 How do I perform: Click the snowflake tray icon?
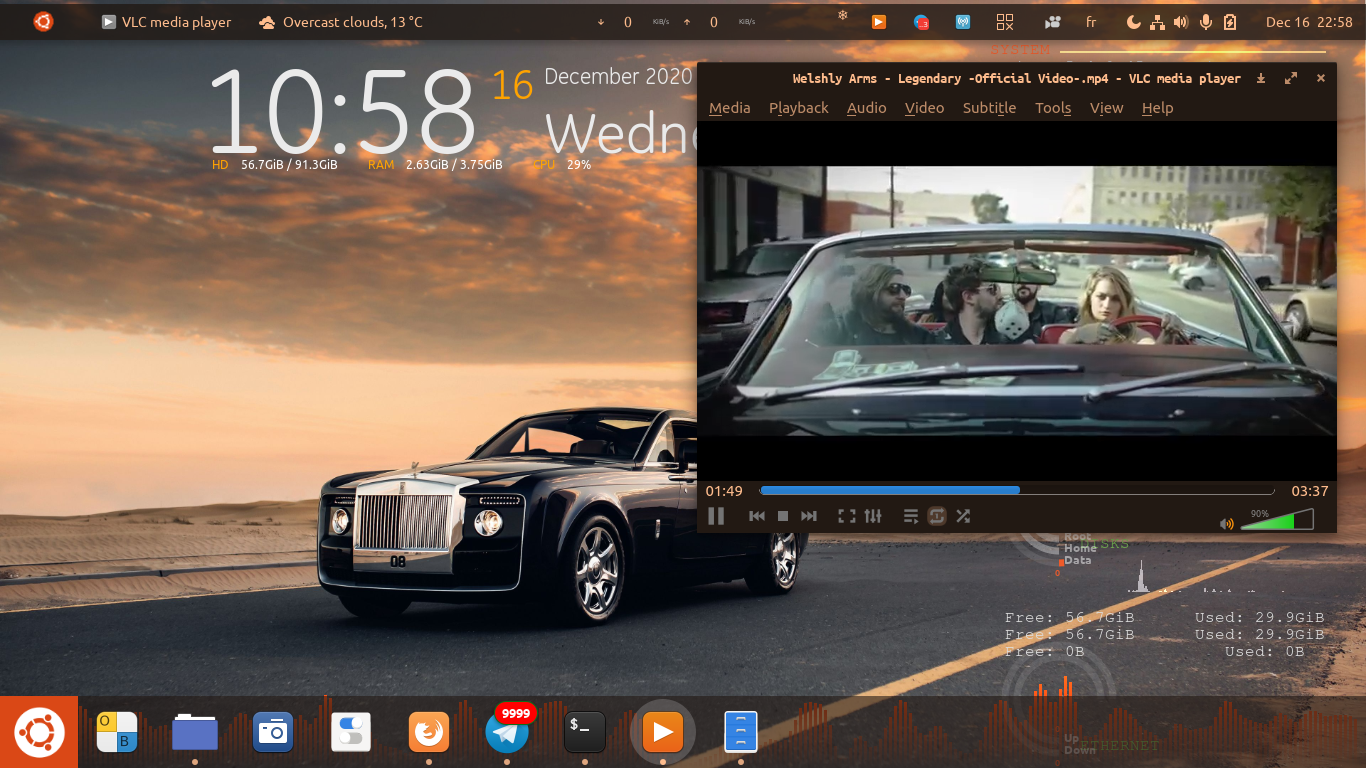pos(842,15)
